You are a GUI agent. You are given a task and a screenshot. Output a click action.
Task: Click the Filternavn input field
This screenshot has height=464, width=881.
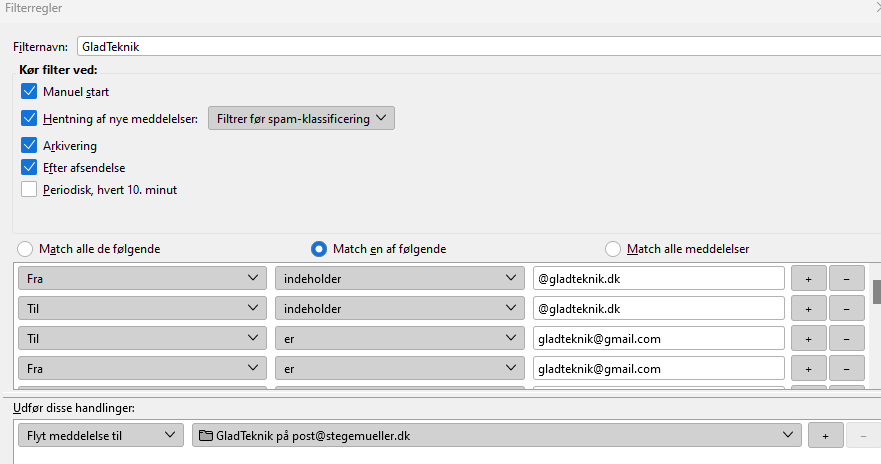pos(479,46)
